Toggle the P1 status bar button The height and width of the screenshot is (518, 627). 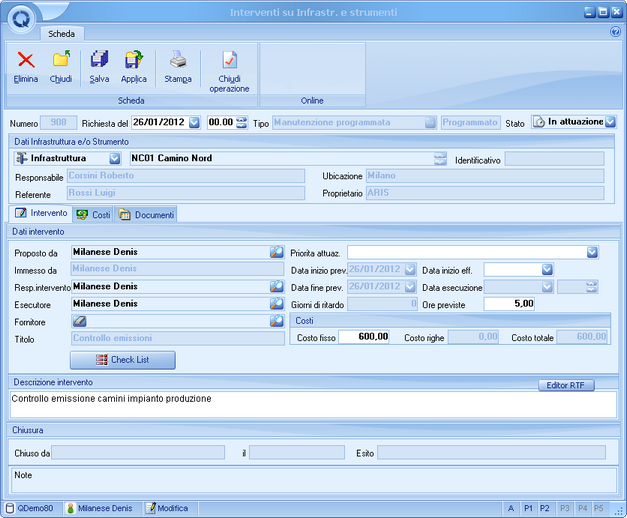click(x=529, y=508)
